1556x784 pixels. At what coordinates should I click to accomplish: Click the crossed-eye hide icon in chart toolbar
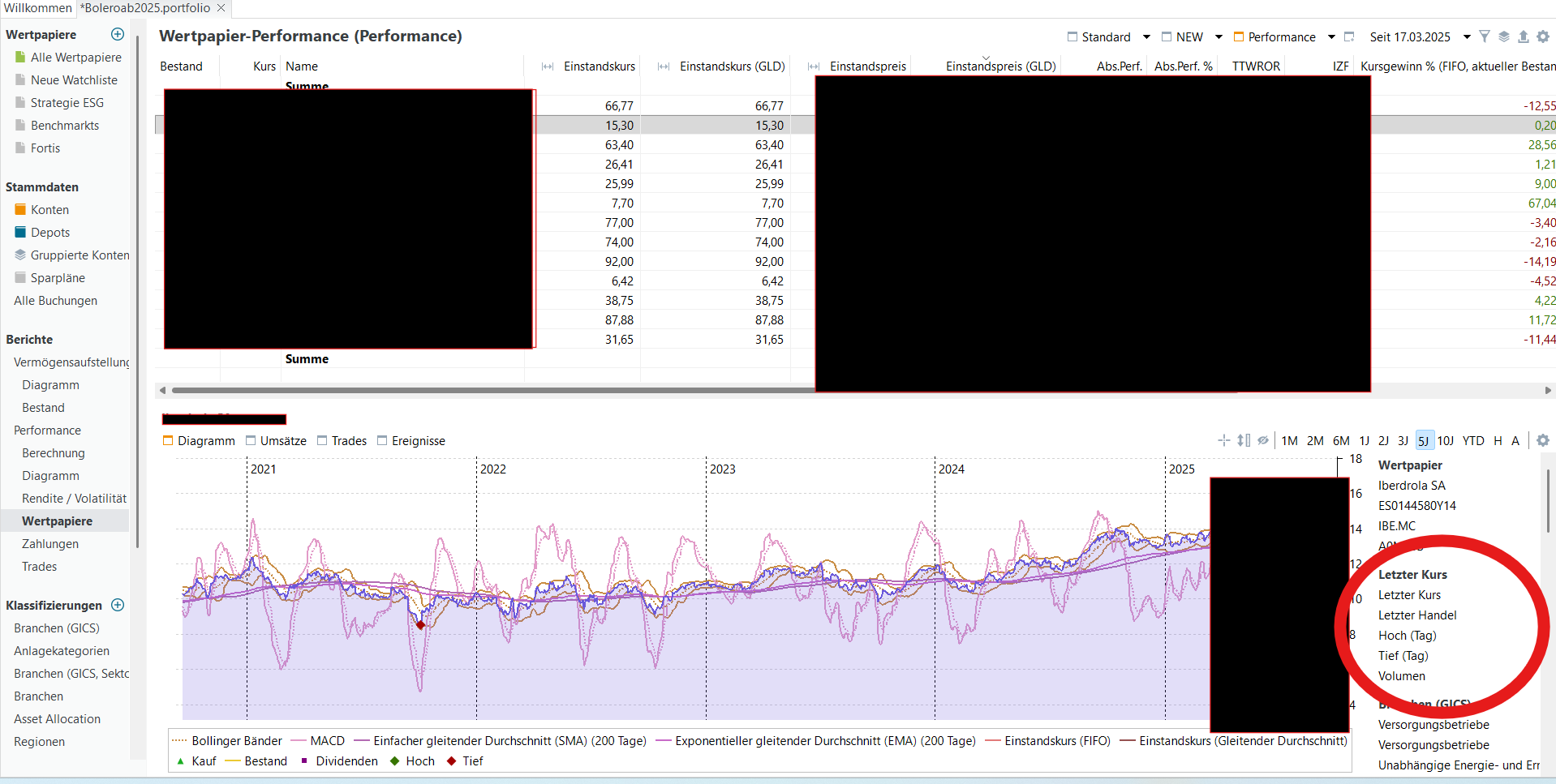click(1263, 440)
